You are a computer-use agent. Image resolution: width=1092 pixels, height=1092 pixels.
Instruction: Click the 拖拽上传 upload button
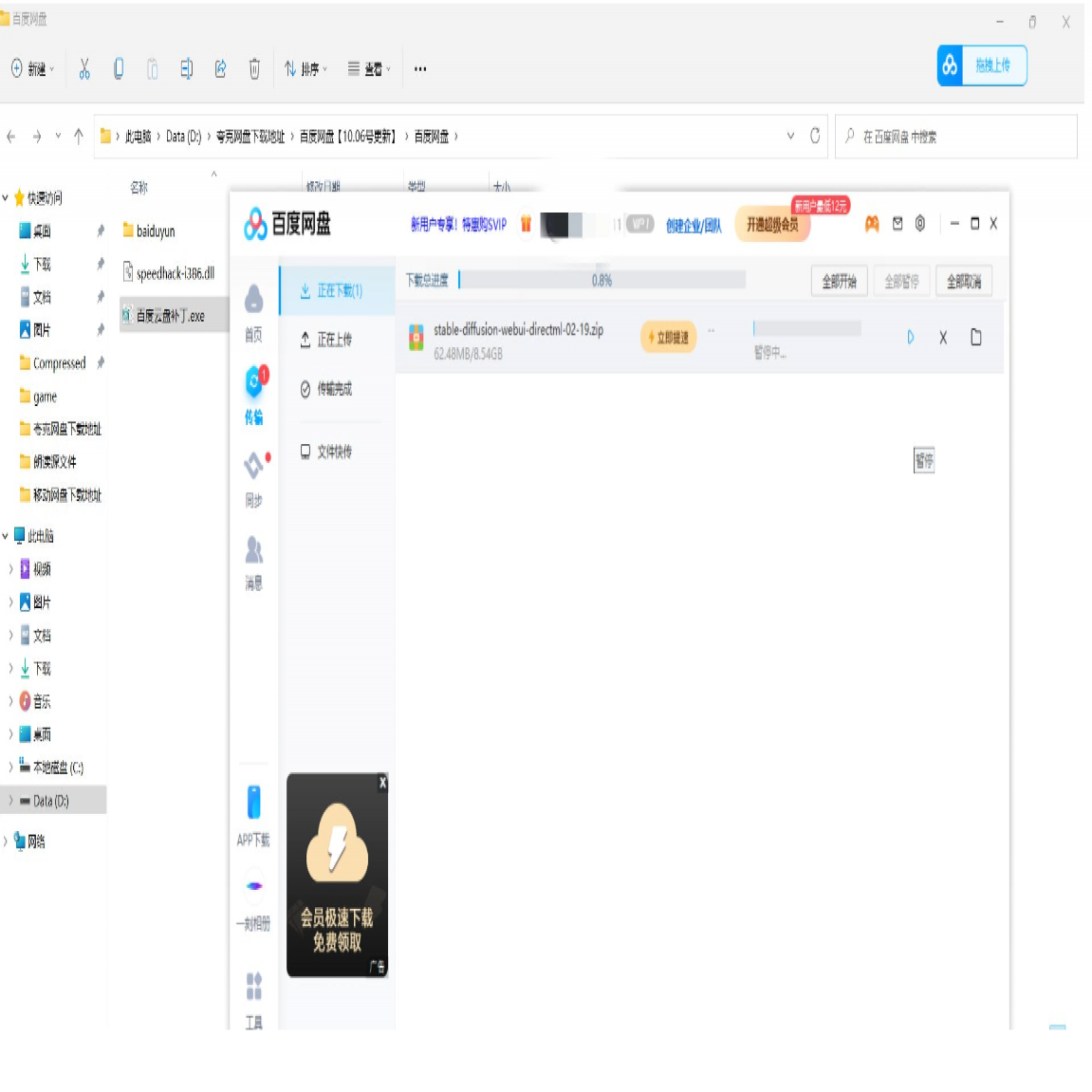tap(981, 65)
